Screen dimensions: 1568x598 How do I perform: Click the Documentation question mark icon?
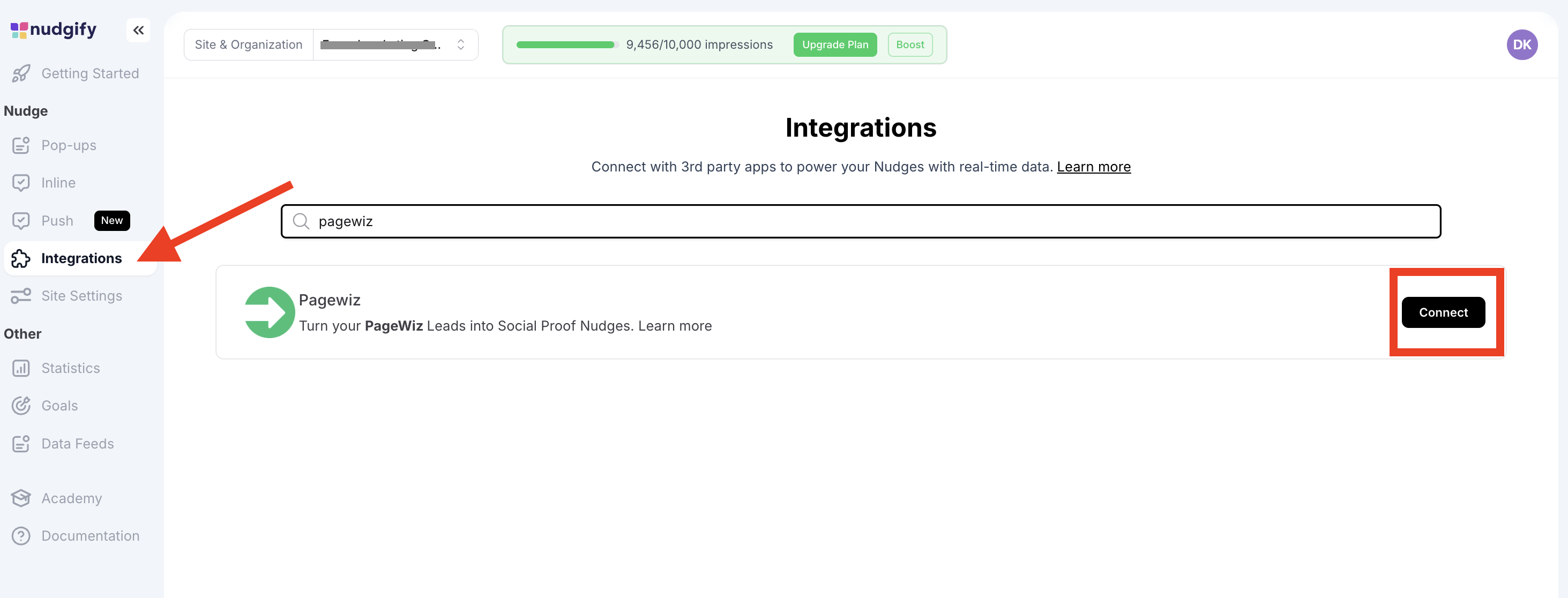21,536
